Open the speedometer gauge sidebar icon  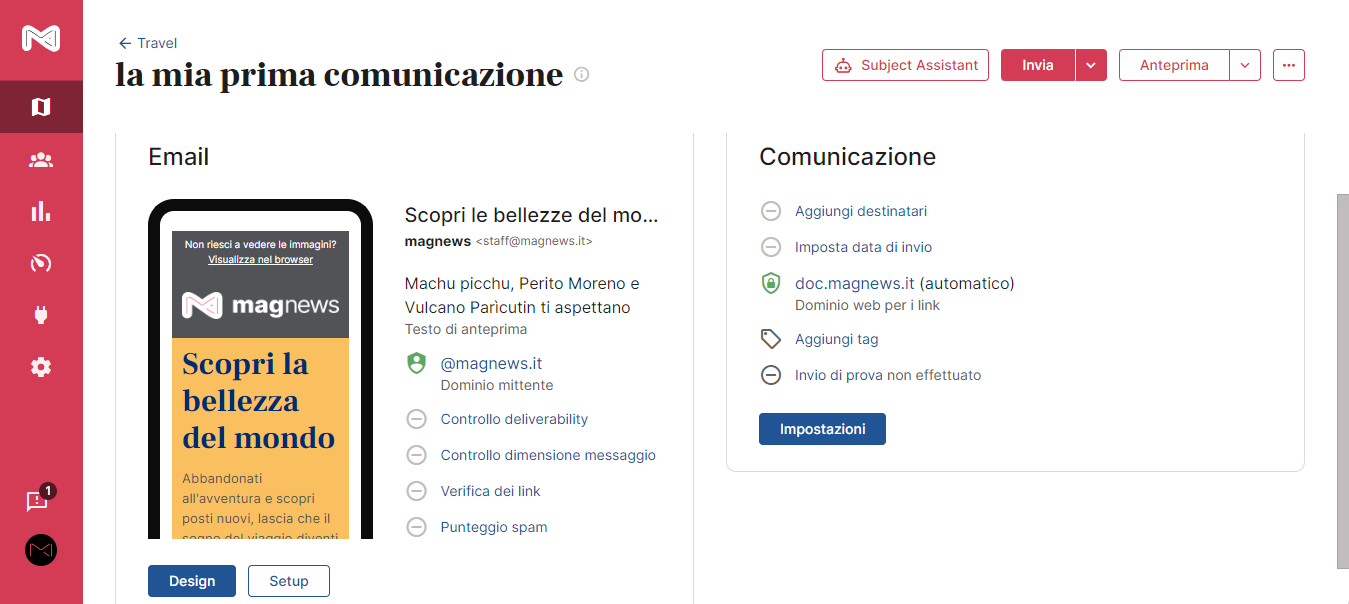[x=41, y=263]
